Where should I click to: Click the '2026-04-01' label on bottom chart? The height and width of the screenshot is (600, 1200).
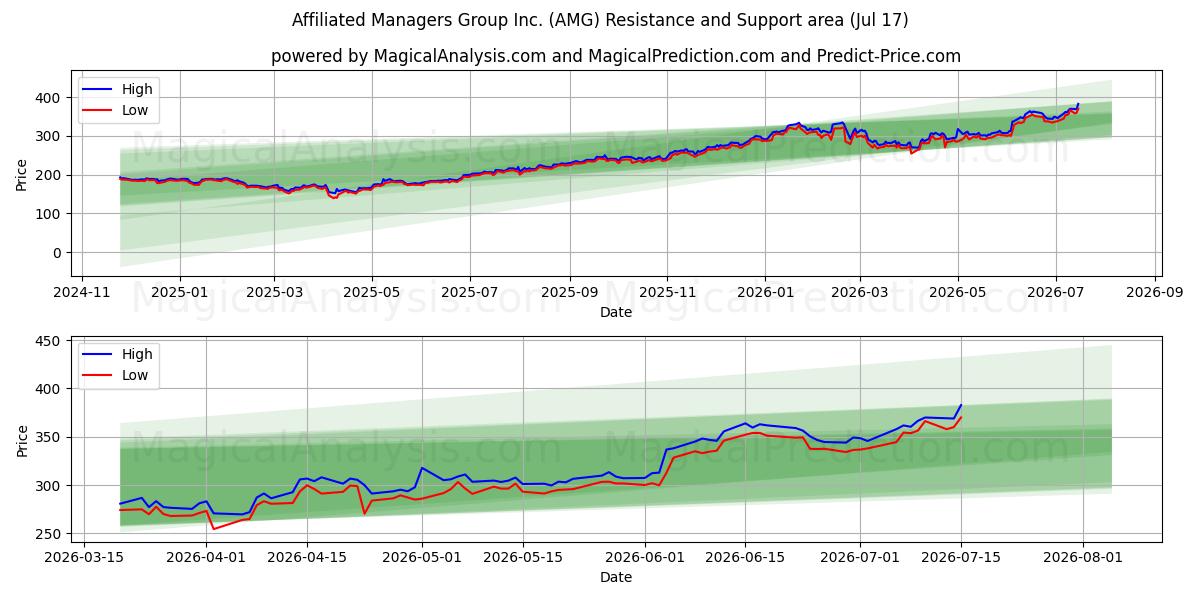[206, 558]
